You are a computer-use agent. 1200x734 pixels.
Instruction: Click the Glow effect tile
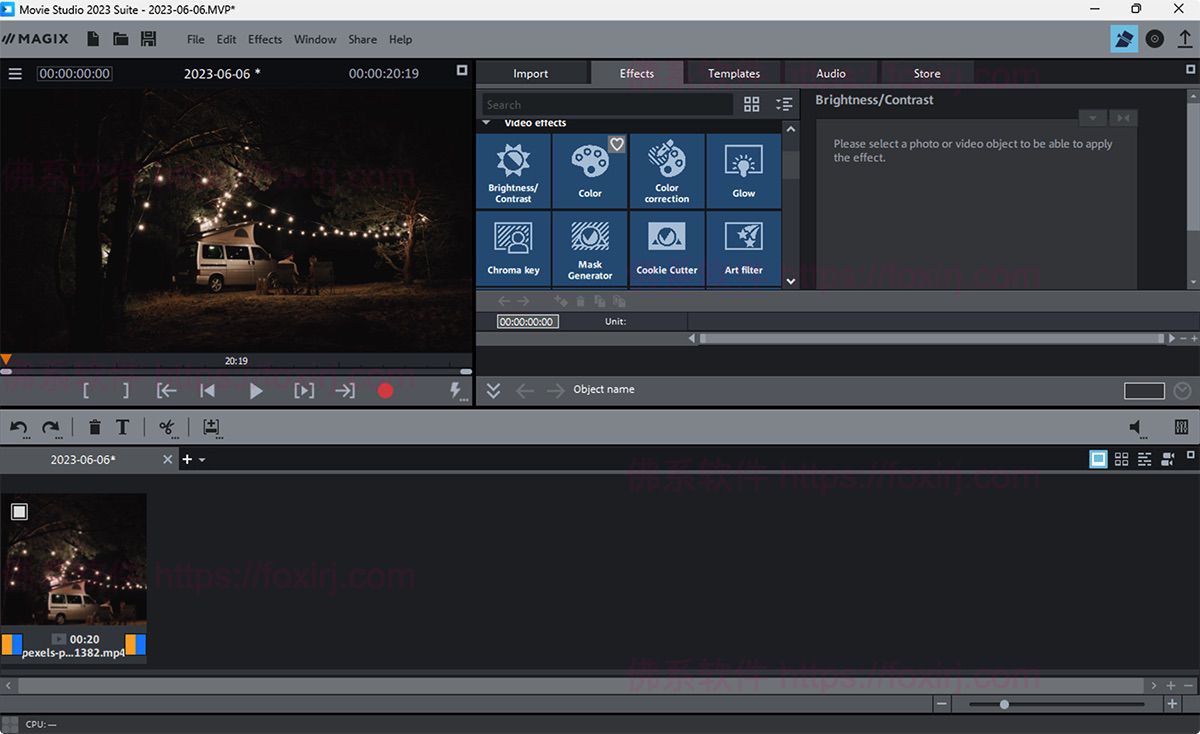coord(744,171)
